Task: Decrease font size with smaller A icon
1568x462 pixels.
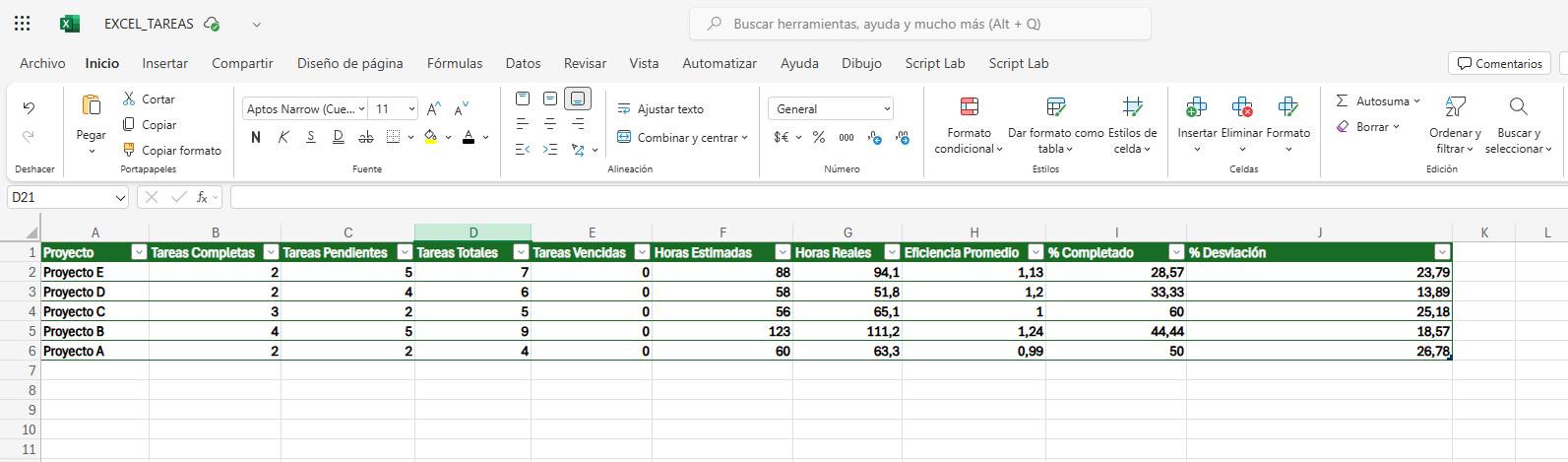Action: click(x=461, y=109)
